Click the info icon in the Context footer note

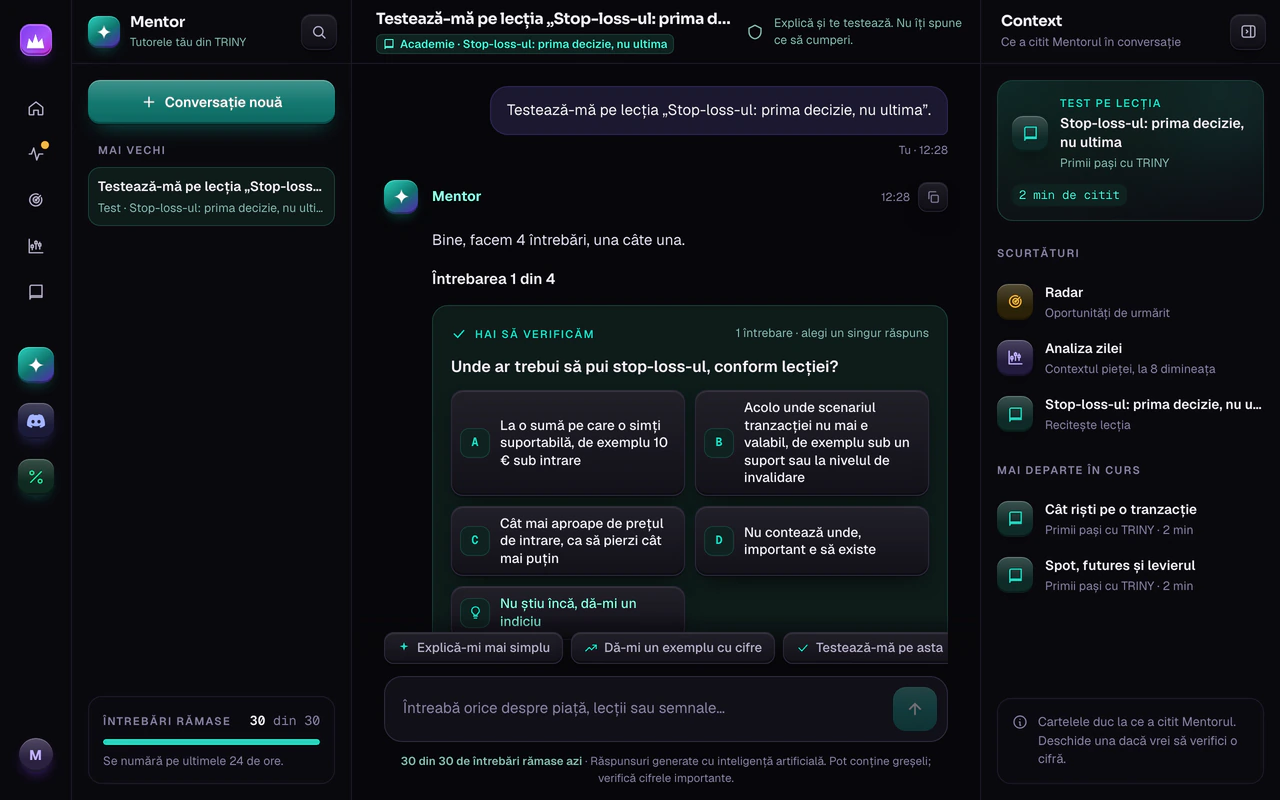[1020, 722]
